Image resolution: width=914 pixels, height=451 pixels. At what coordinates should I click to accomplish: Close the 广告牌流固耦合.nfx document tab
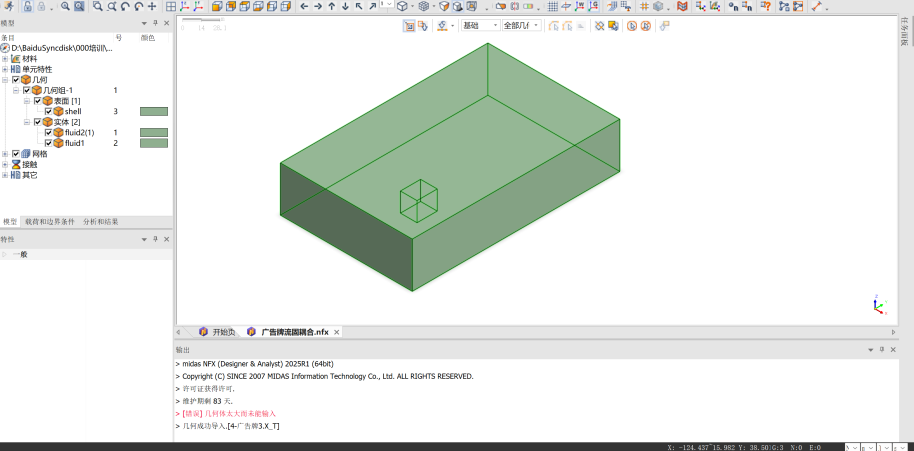pos(337,332)
